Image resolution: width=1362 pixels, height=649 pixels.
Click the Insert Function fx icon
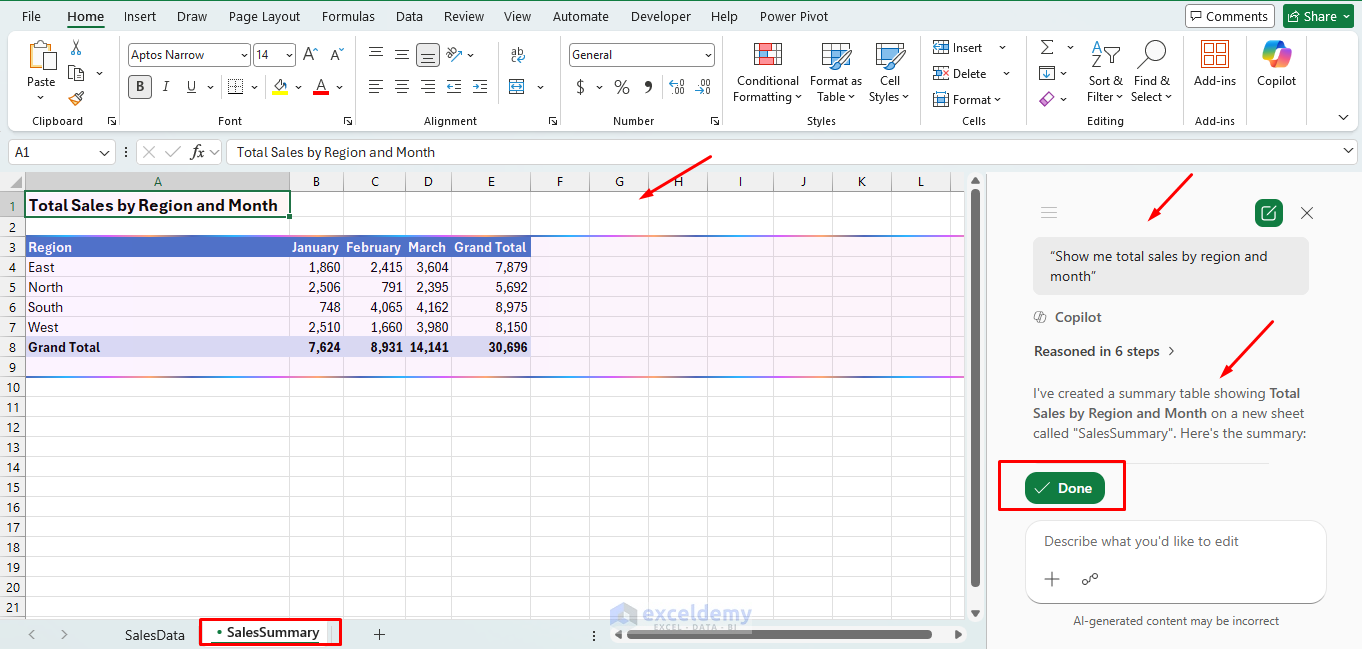tap(198, 152)
